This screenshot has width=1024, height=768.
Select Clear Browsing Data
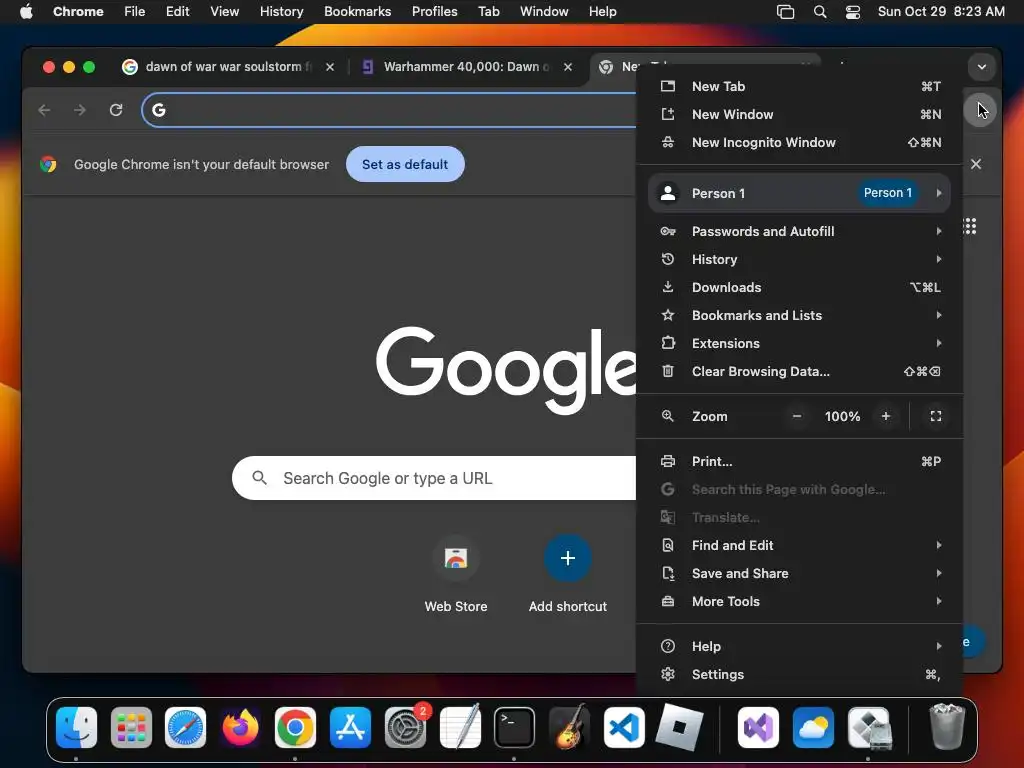pyautogui.click(x=799, y=372)
